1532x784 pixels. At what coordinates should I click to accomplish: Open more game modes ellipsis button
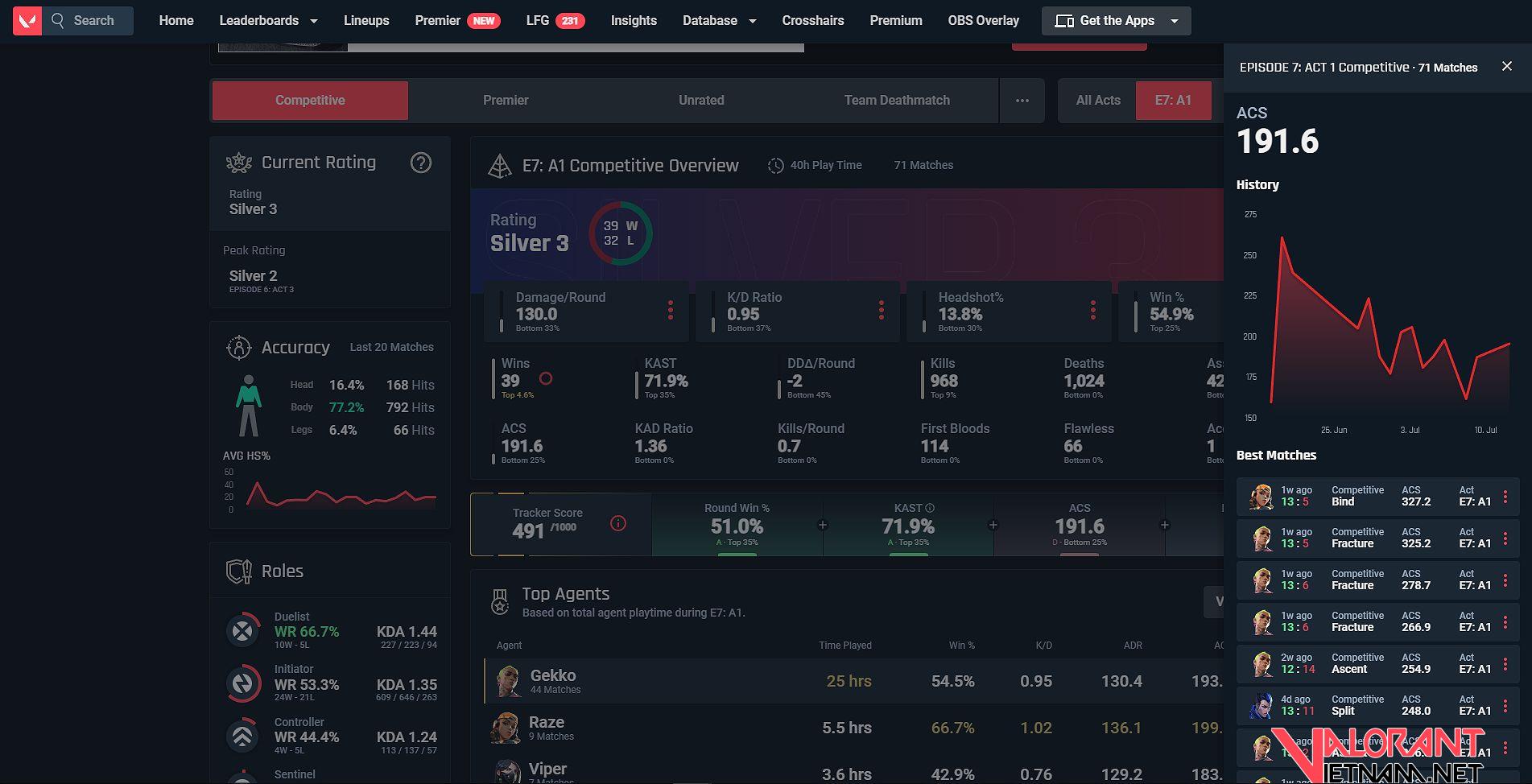(1022, 101)
